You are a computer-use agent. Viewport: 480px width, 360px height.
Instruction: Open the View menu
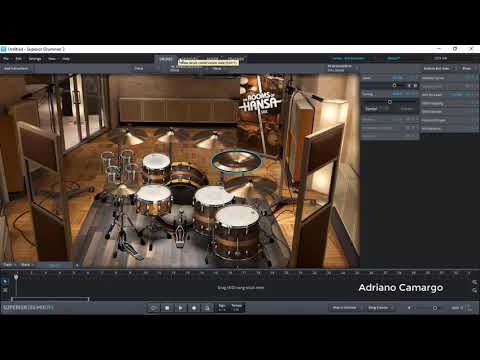click(52, 59)
